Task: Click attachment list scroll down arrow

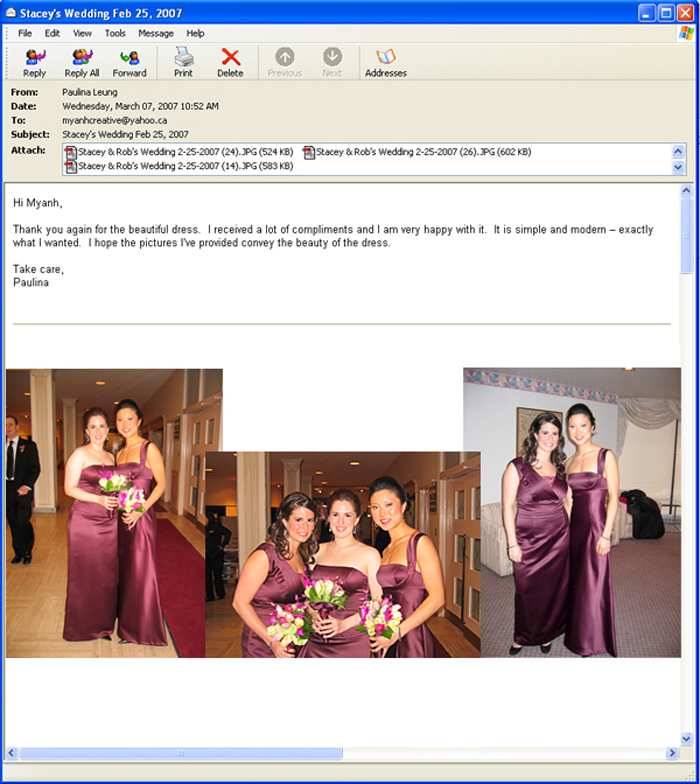Action: click(678, 167)
